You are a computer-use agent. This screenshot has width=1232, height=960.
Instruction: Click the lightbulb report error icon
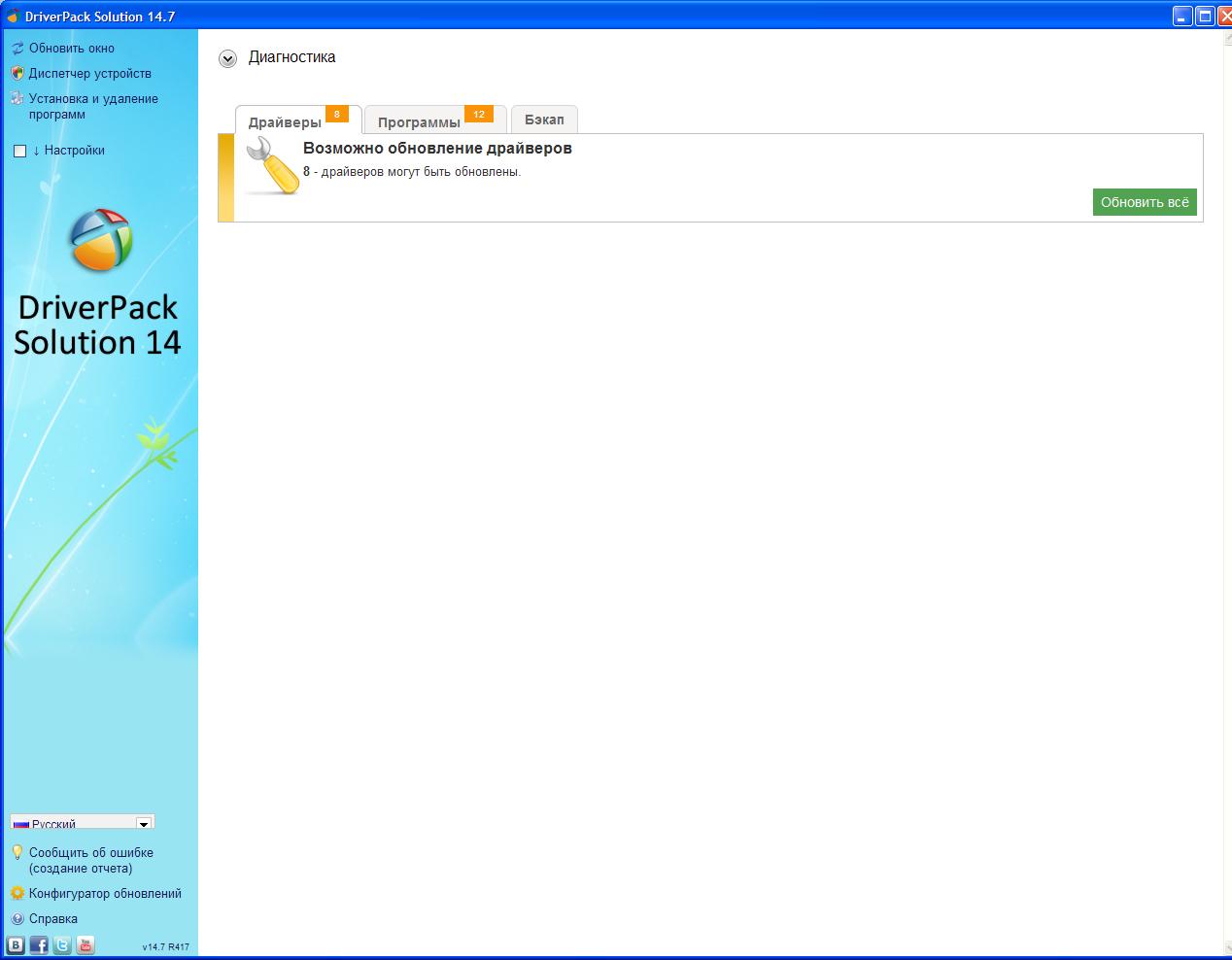(x=17, y=852)
